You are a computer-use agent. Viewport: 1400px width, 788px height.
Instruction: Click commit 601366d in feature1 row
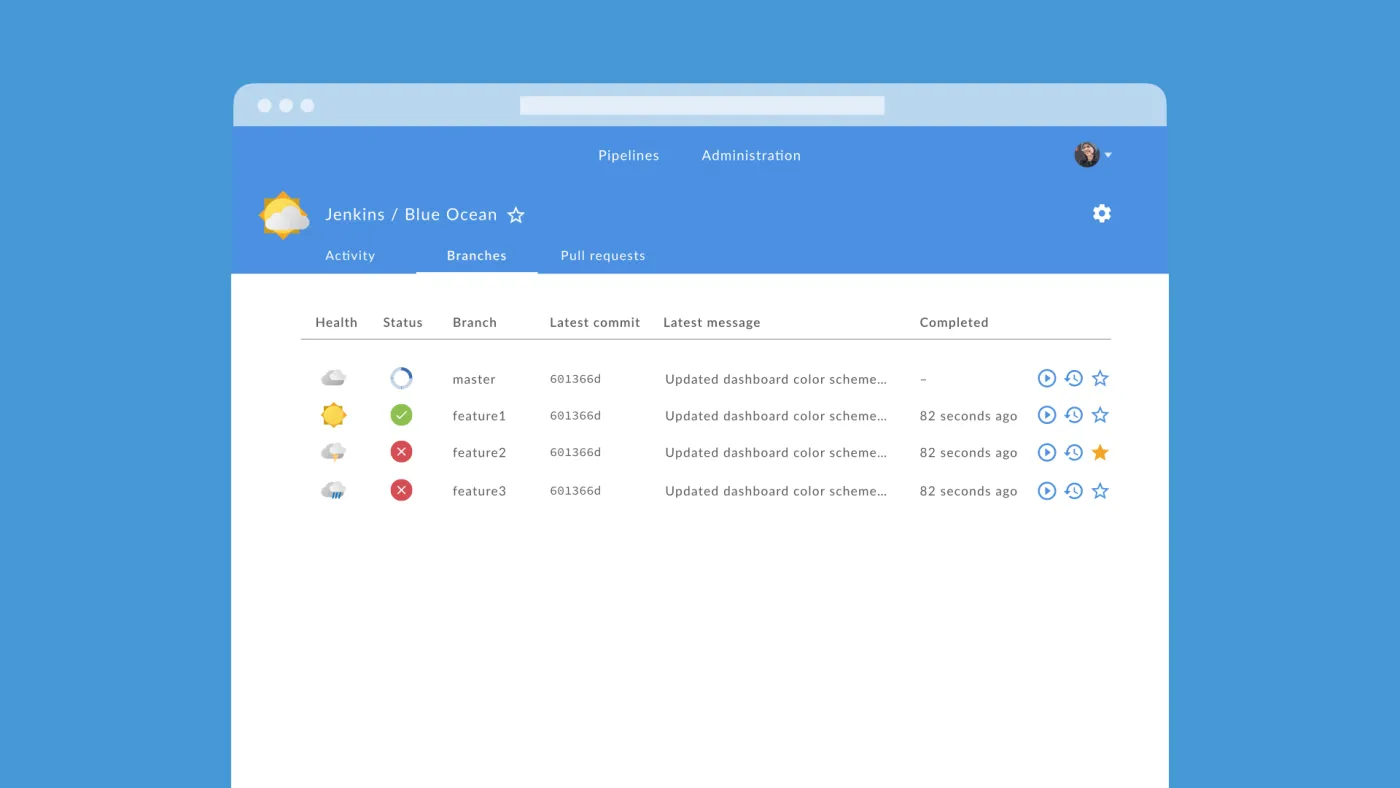point(575,416)
